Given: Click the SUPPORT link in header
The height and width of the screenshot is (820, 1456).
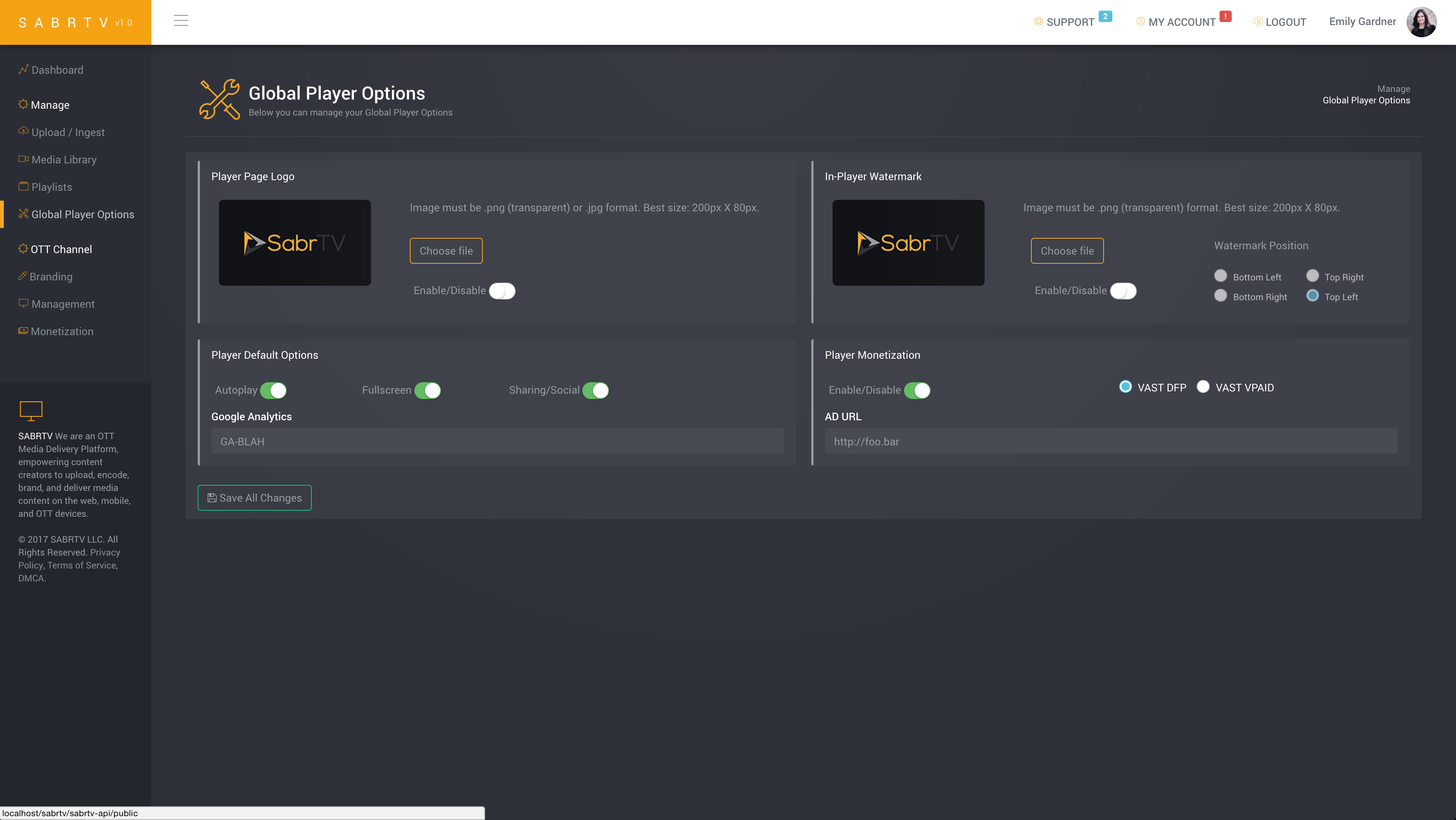Looking at the screenshot, I should click(1070, 22).
